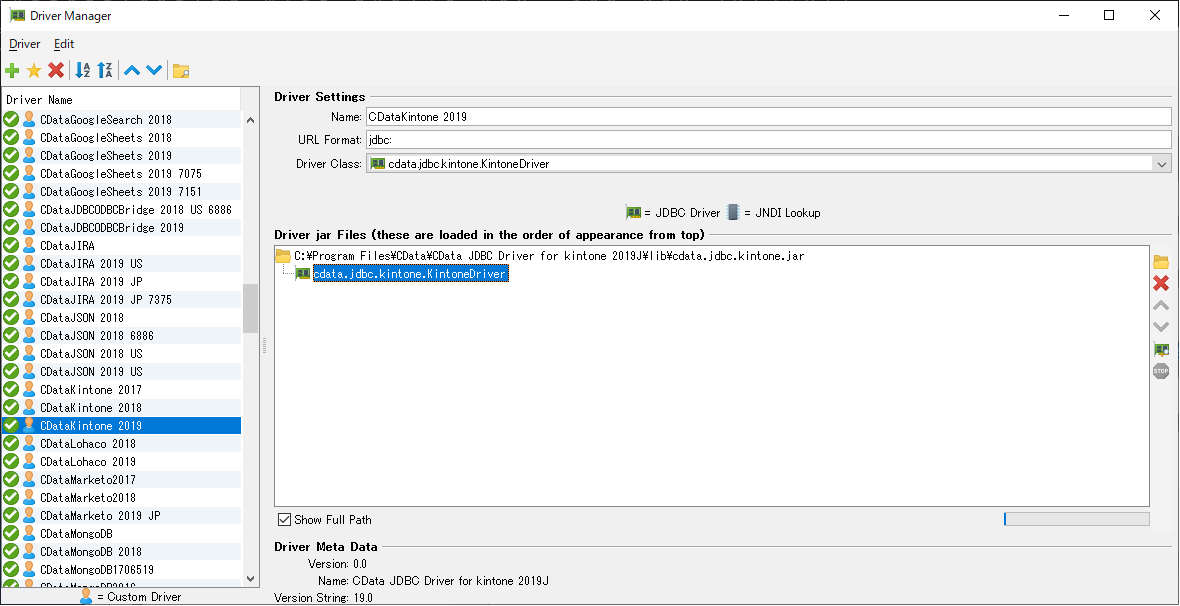Click the driver list scrollbar up arrow

tap(251, 120)
